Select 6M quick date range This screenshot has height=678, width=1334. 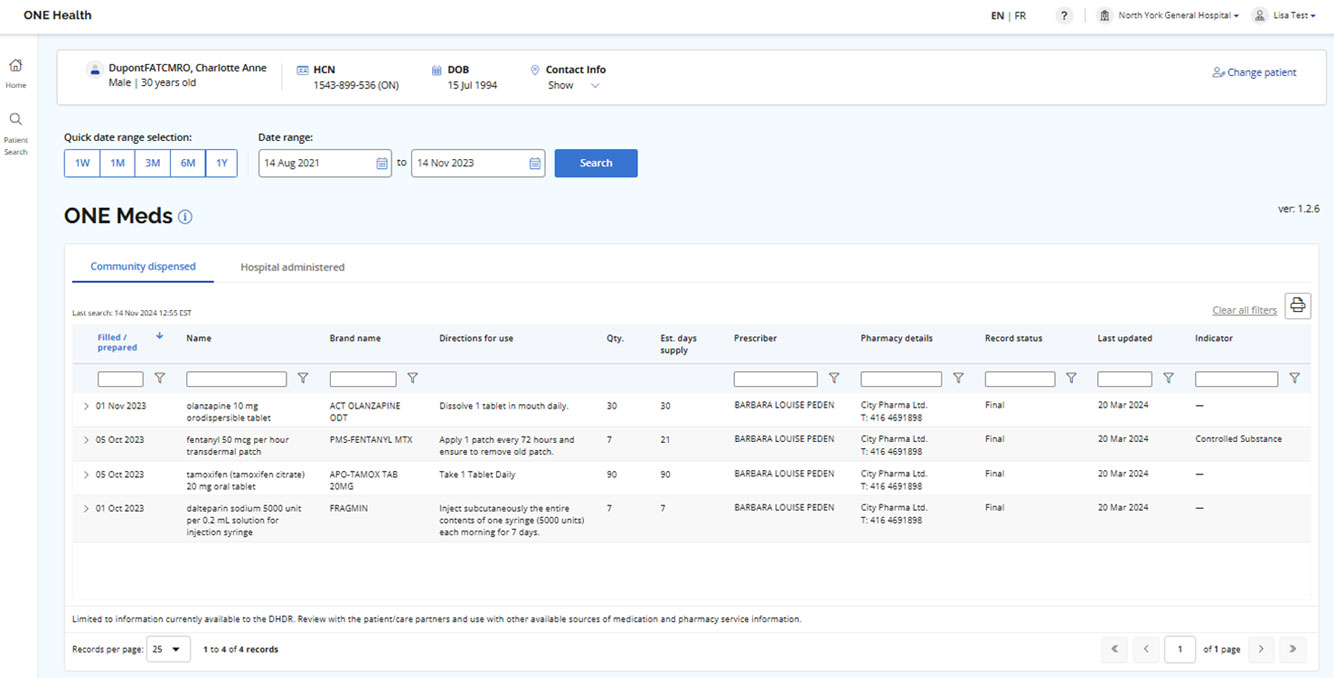(188, 163)
